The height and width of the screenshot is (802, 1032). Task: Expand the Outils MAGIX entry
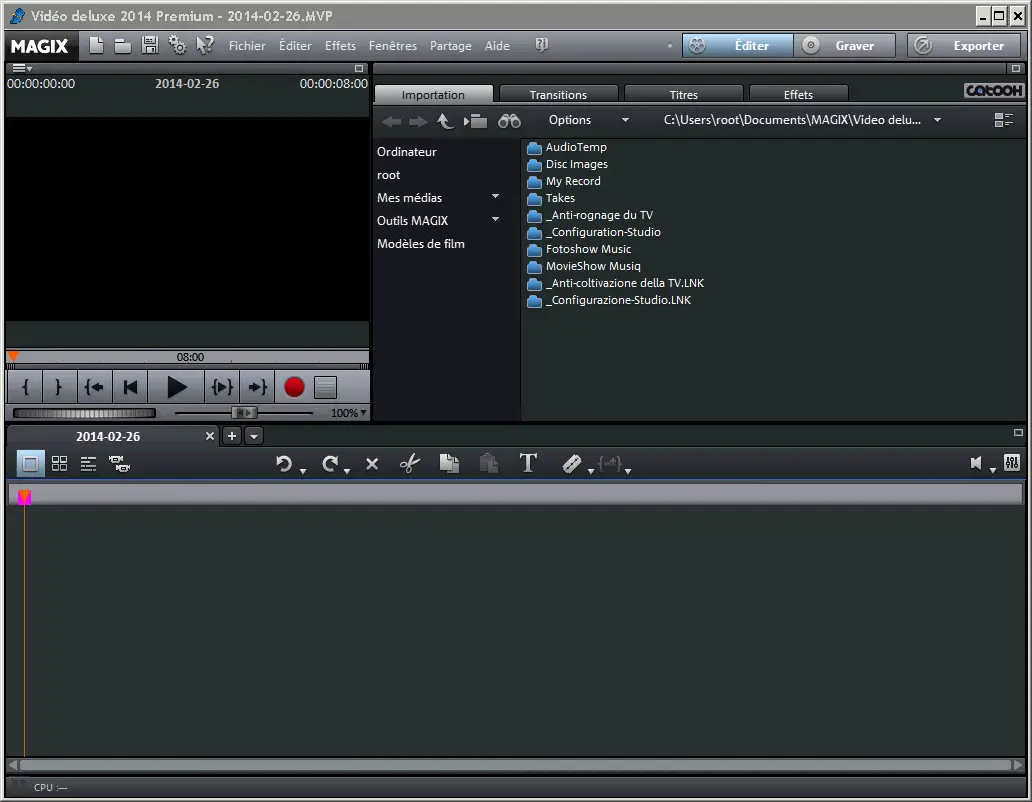click(496, 220)
